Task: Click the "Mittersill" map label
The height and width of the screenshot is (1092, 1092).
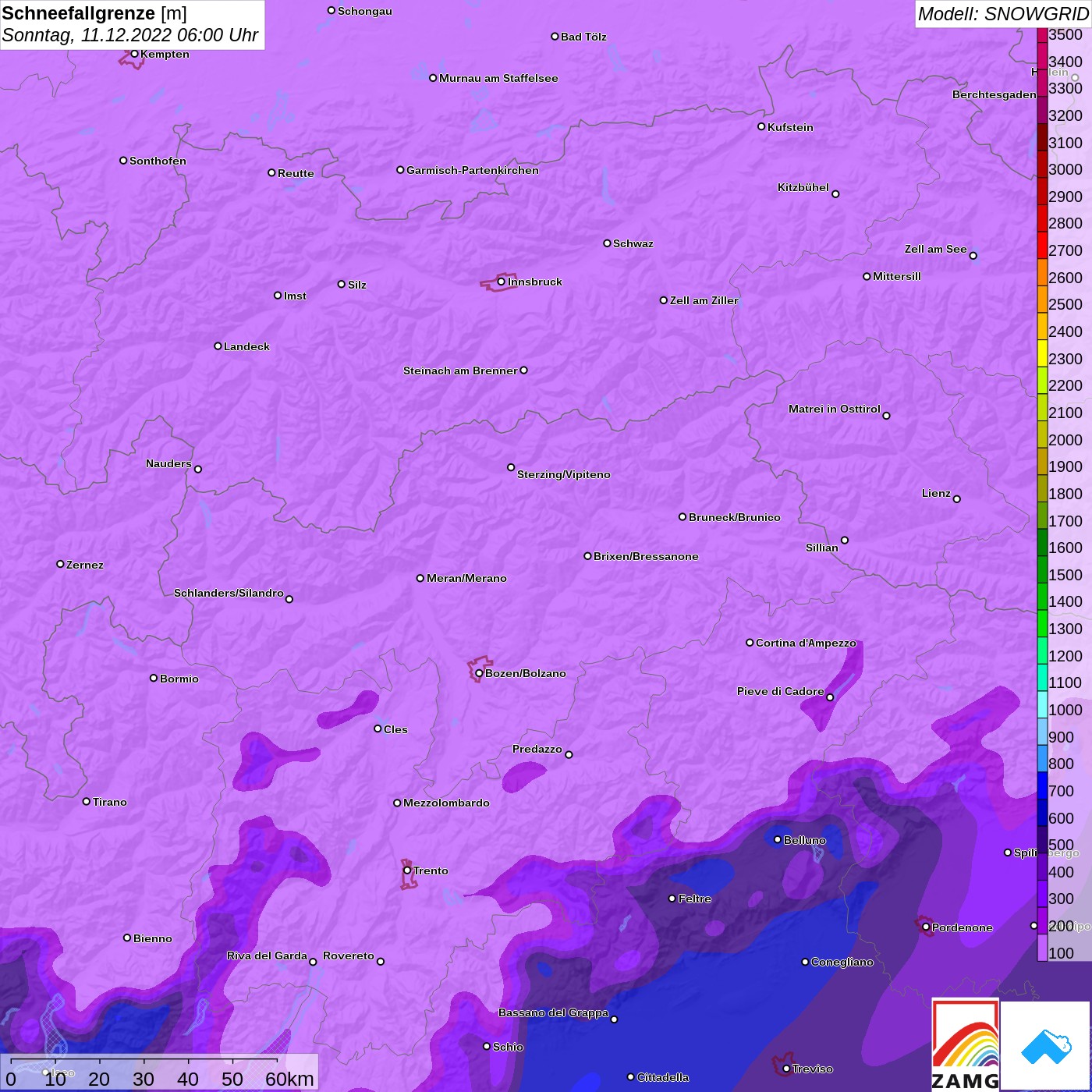Action: click(897, 276)
